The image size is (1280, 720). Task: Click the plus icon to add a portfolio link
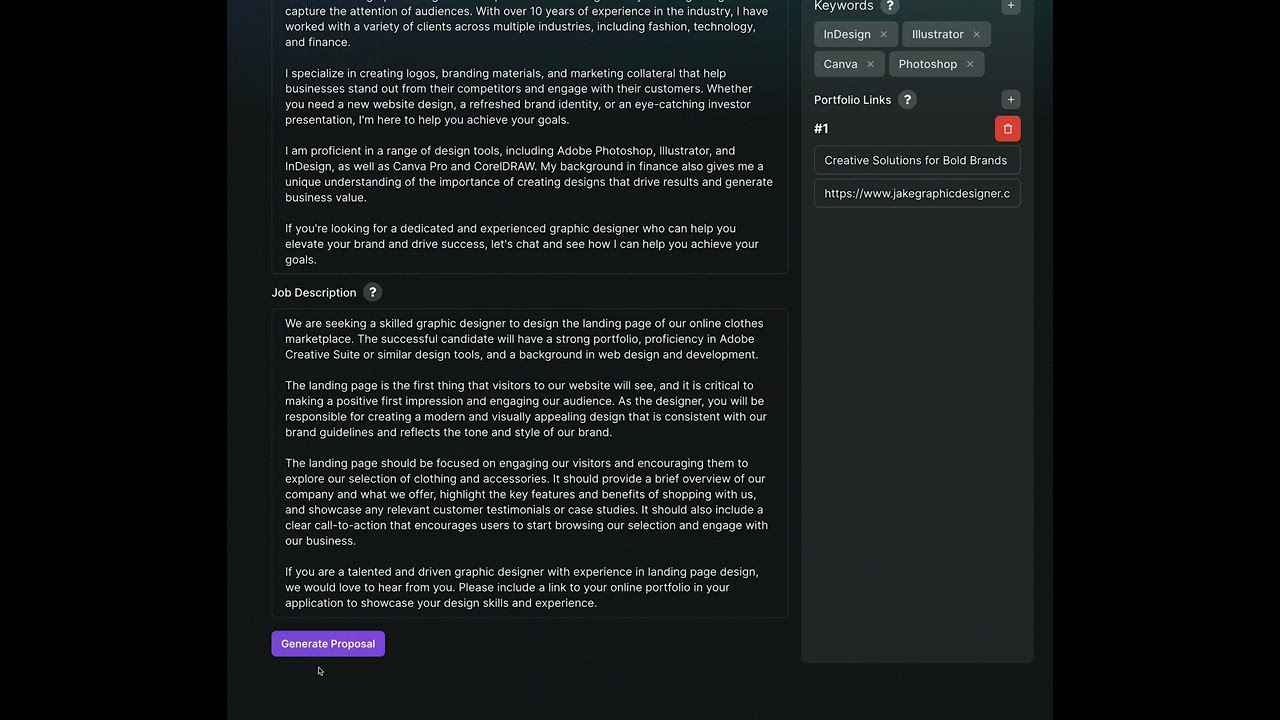(x=1010, y=99)
